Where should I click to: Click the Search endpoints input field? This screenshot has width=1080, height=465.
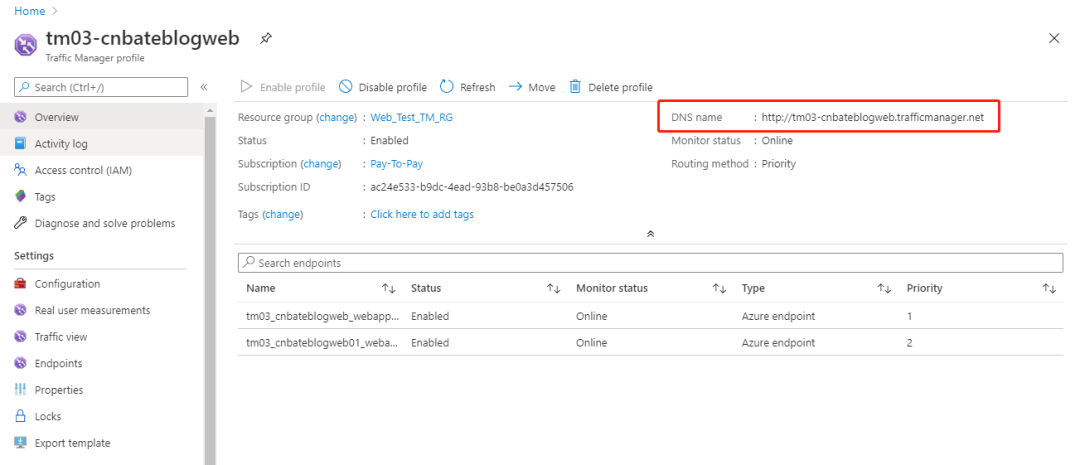(650, 263)
